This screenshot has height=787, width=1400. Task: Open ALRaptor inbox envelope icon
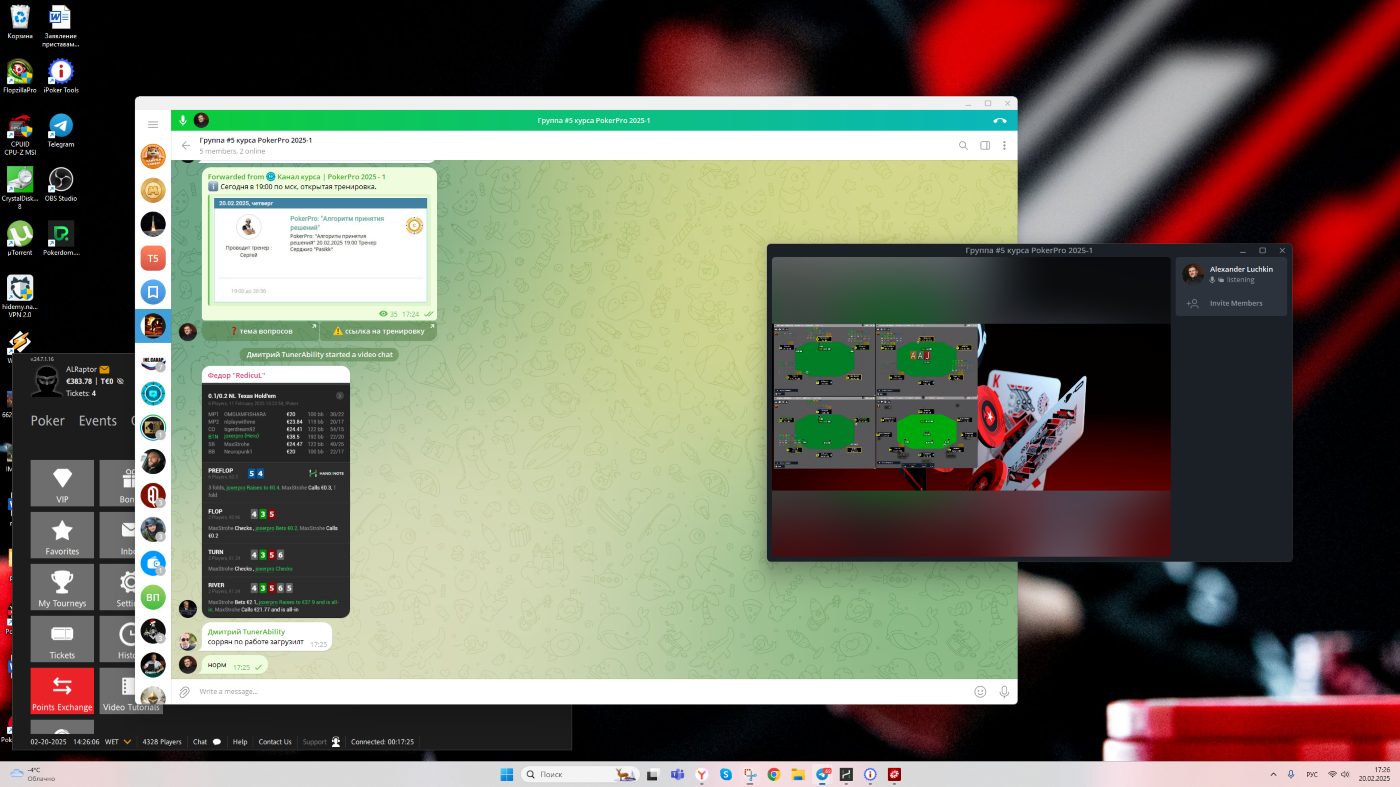point(104,369)
